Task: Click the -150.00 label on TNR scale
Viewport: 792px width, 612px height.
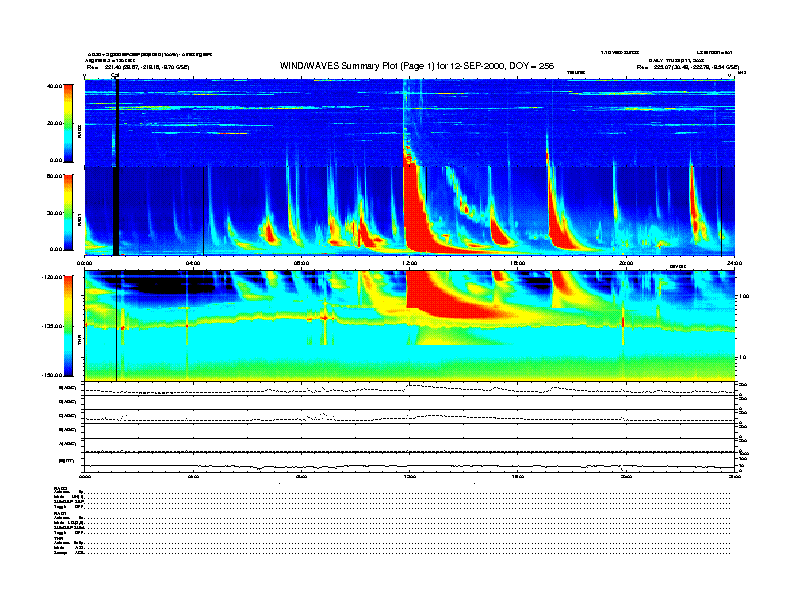Action: click(x=52, y=375)
